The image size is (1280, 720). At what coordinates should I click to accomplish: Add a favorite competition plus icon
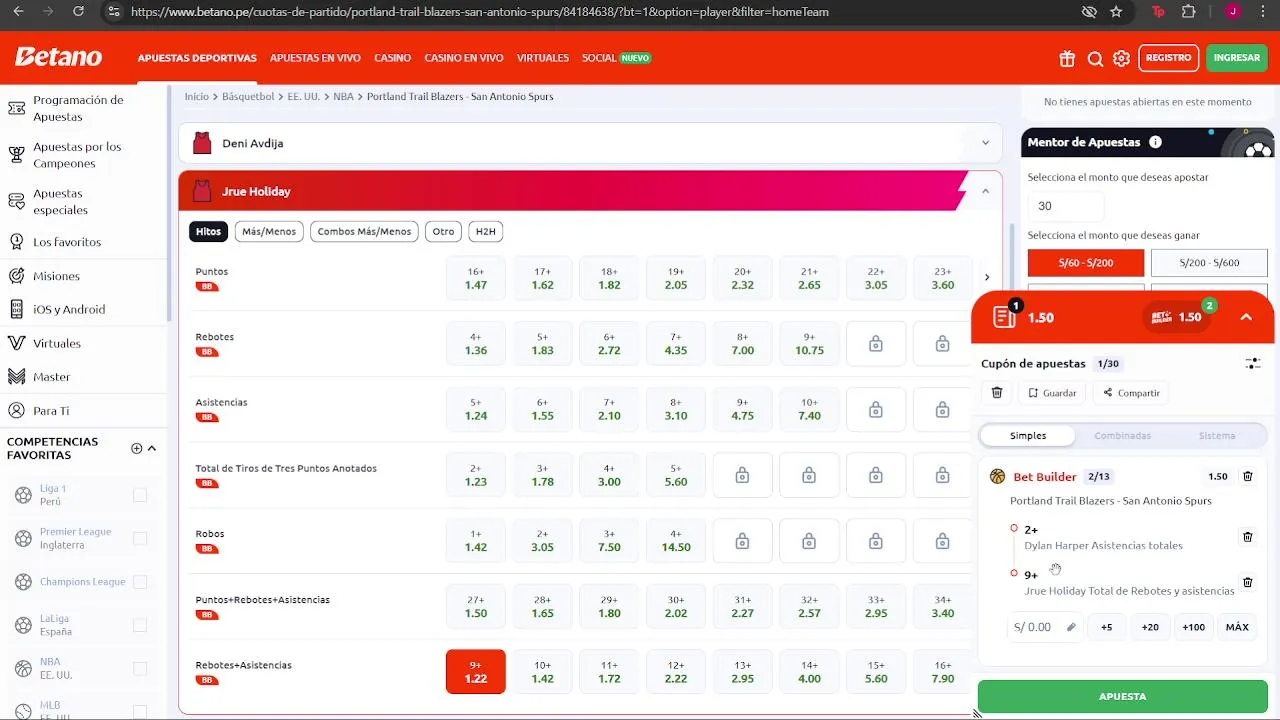pyautogui.click(x=137, y=448)
